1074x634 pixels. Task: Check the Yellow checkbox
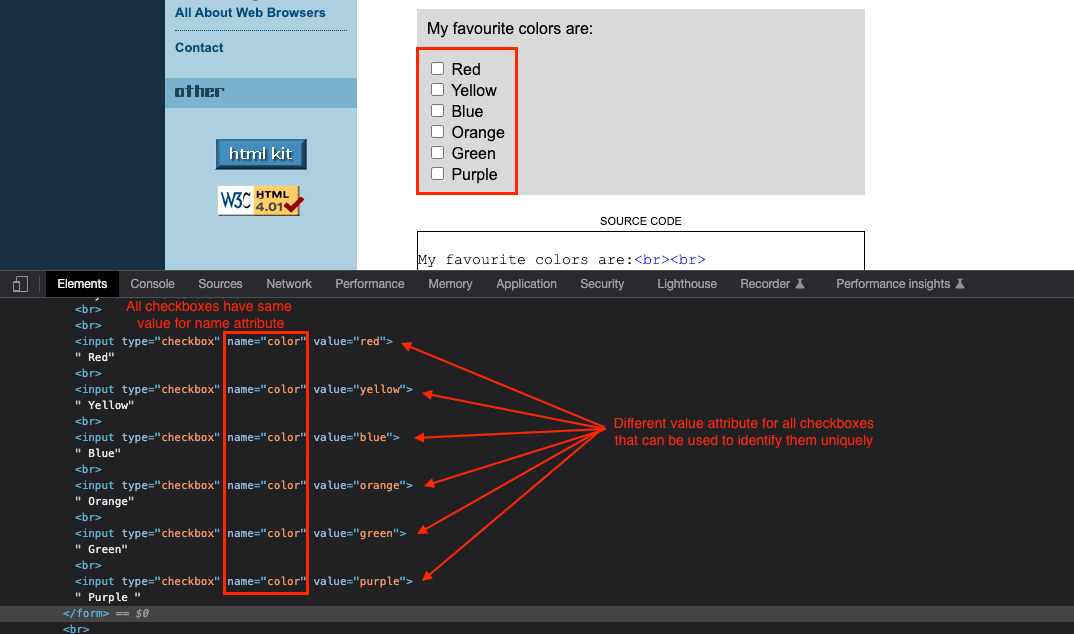coord(437,90)
